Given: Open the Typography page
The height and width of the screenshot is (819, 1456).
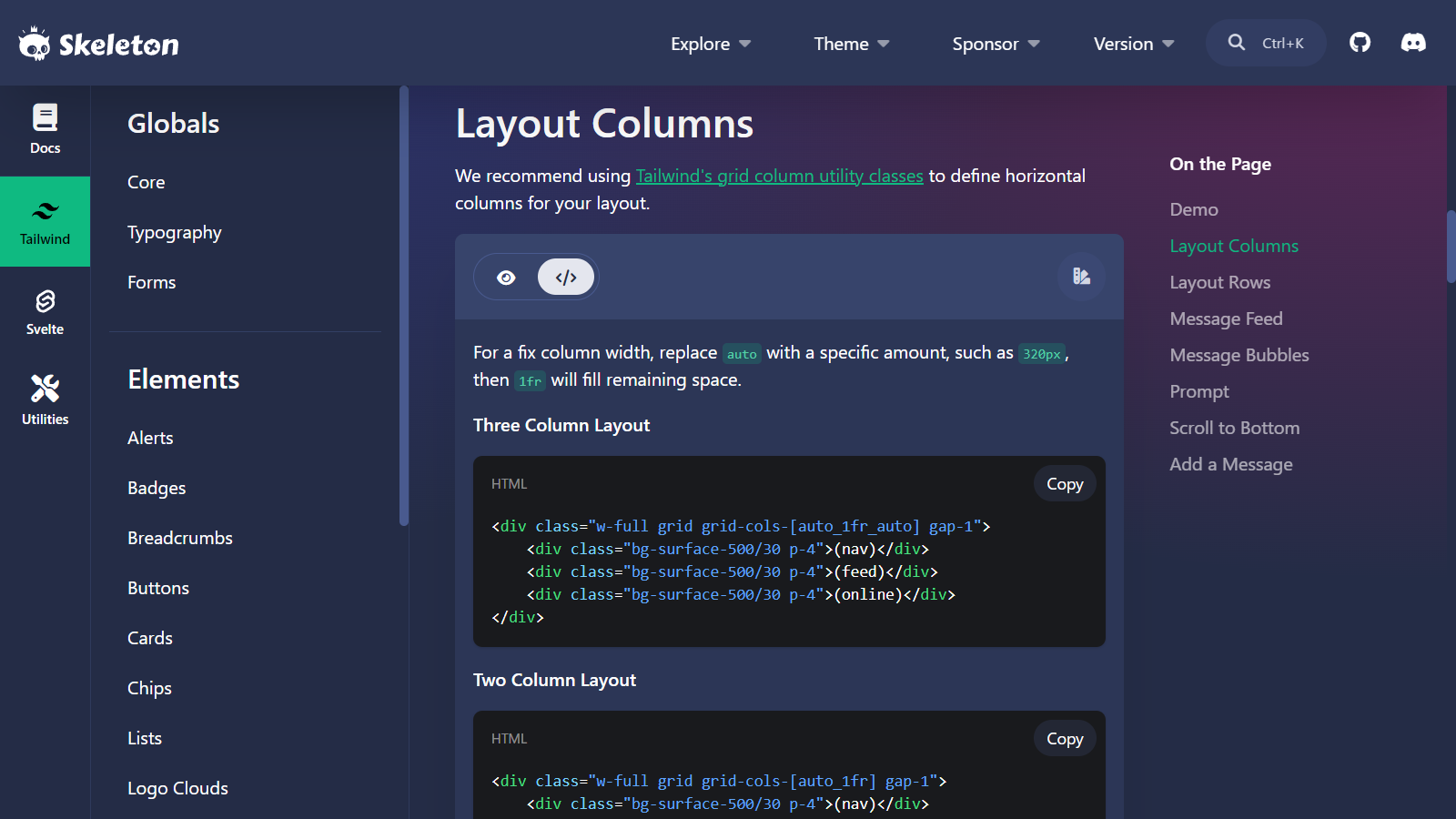Looking at the screenshot, I should tap(175, 232).
